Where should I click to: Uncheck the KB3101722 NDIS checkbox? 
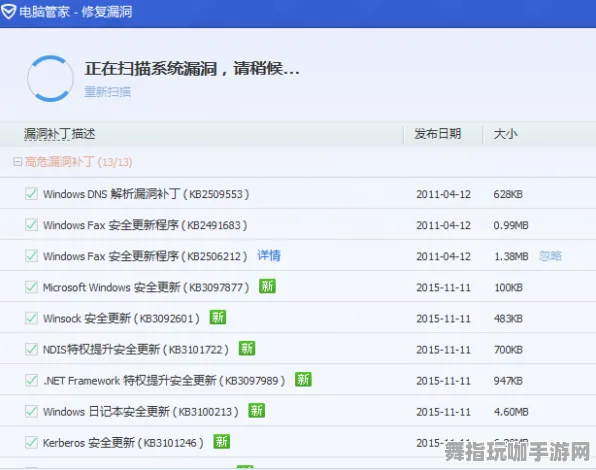click(x=31, y=349)
